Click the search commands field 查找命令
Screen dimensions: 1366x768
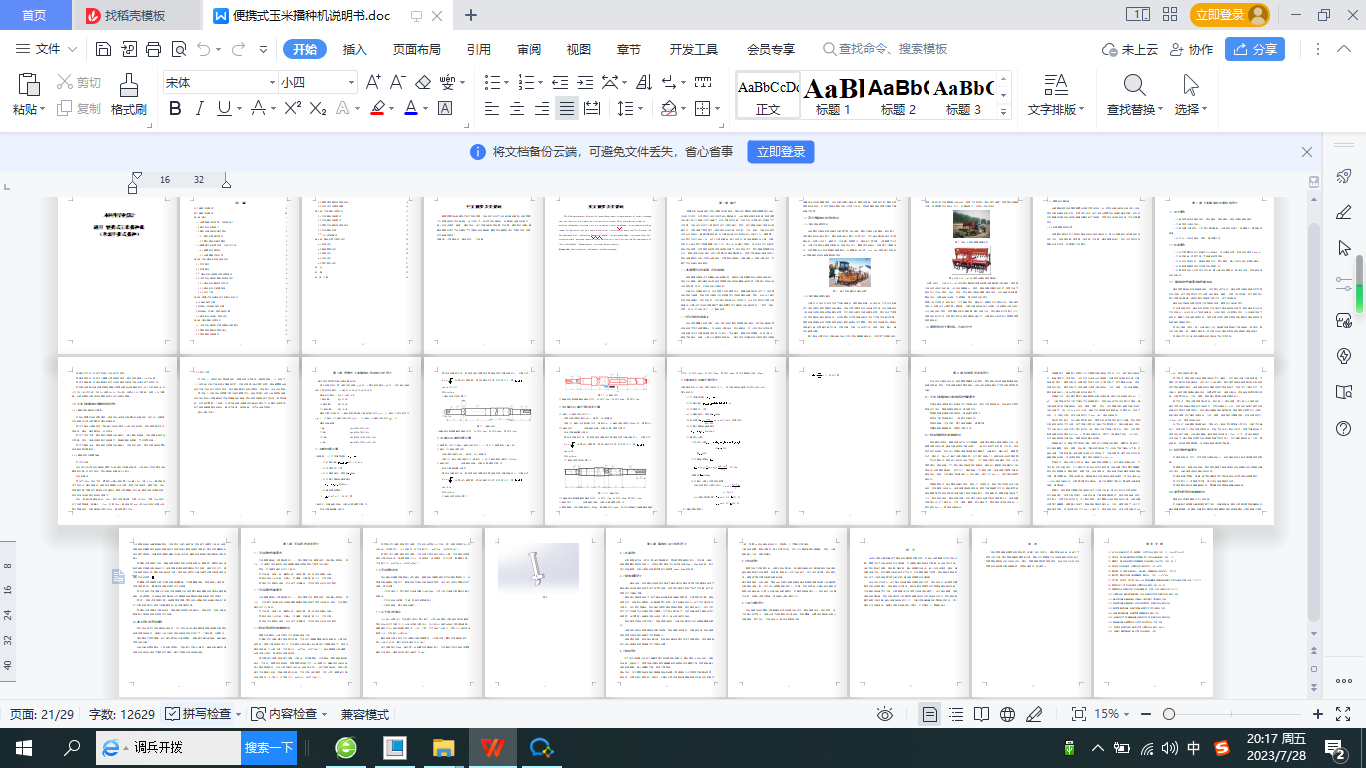pos(893,49)
